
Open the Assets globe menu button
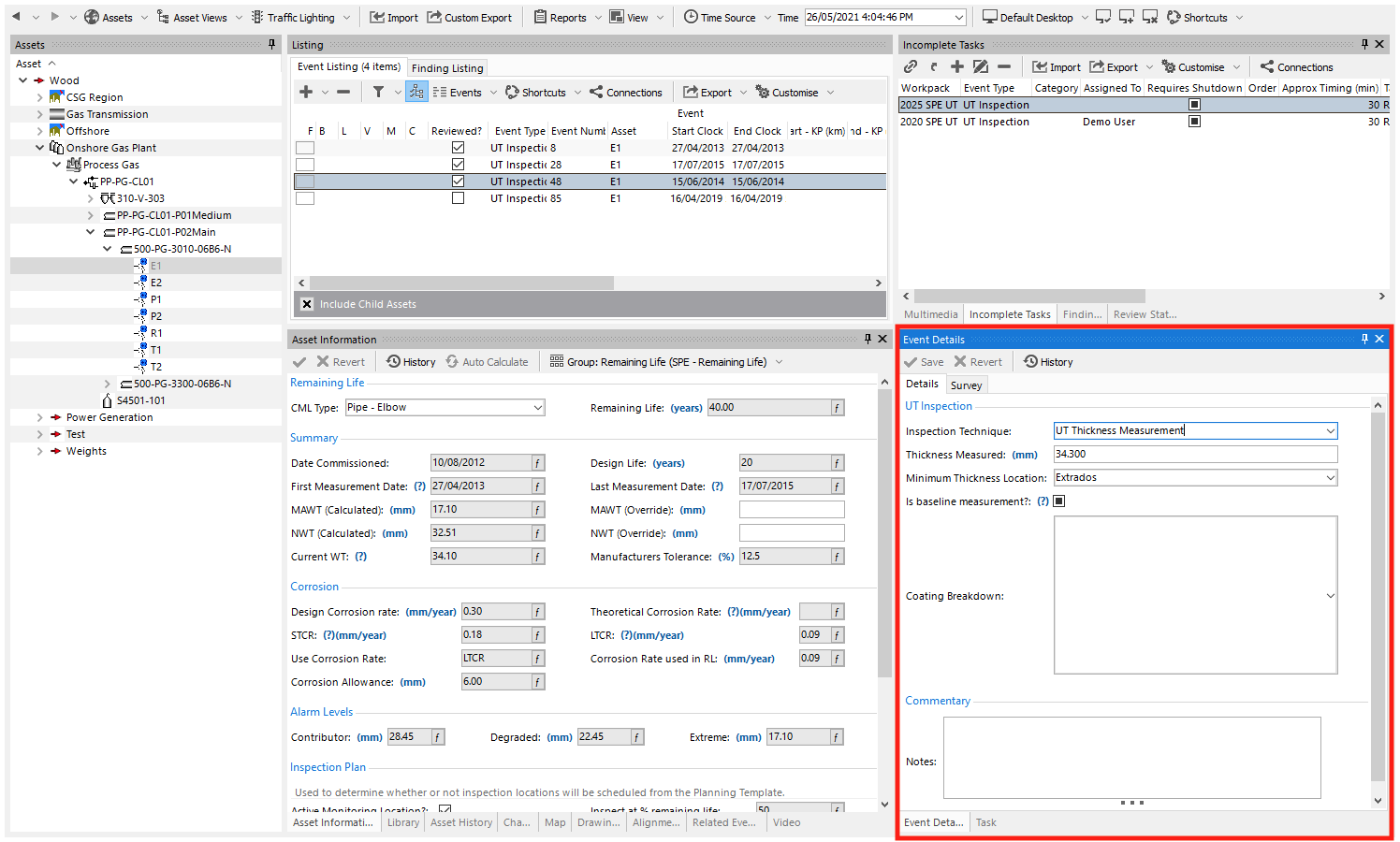[109, 17]
